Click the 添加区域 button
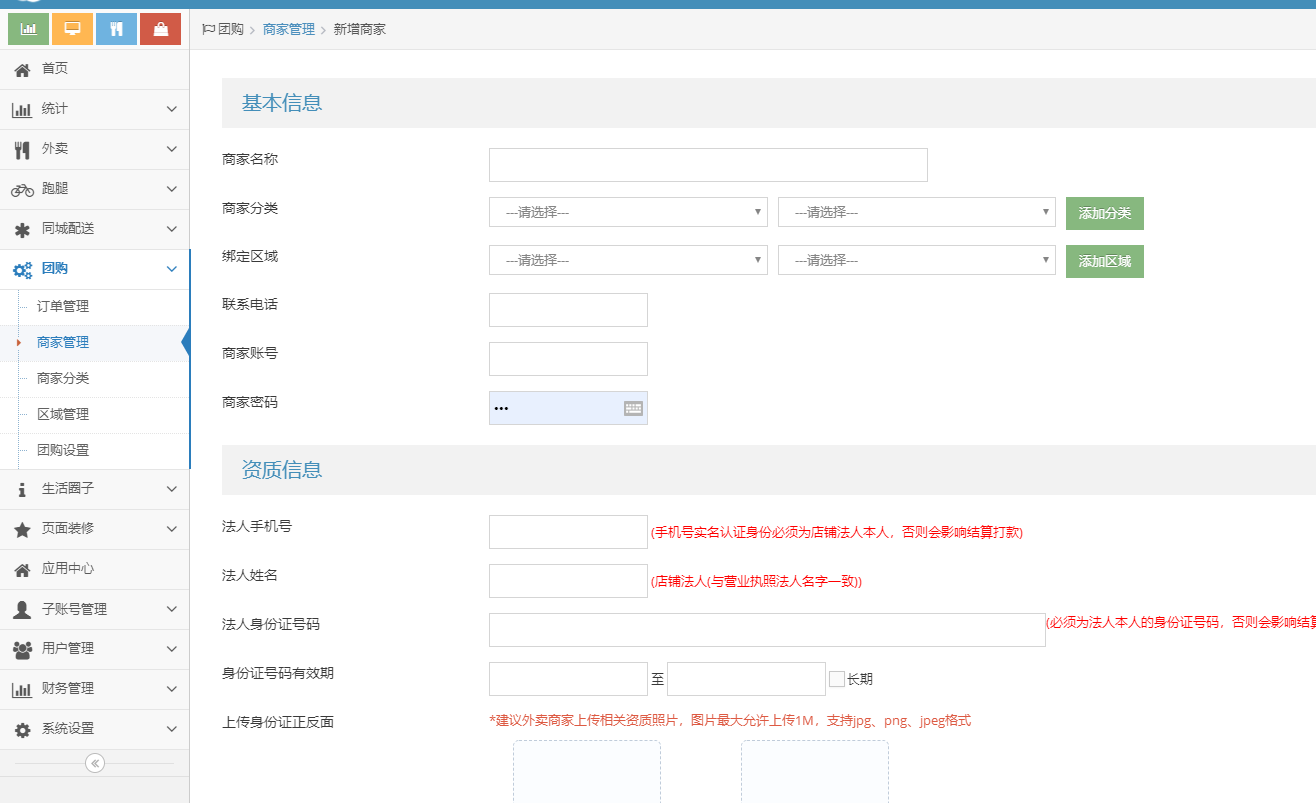This screenshot has width=1316, height=803. [x=1104, y=261]
